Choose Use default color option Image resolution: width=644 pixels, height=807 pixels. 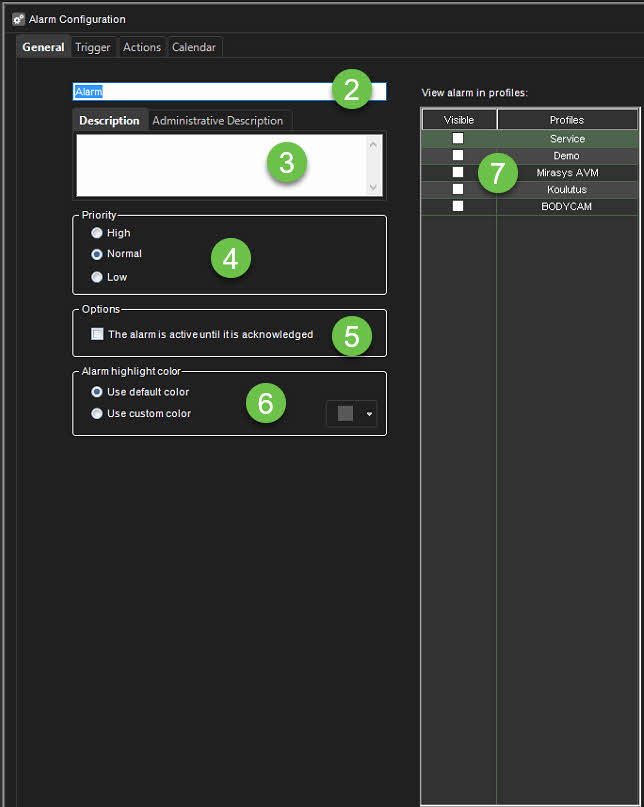pos(97,392)
